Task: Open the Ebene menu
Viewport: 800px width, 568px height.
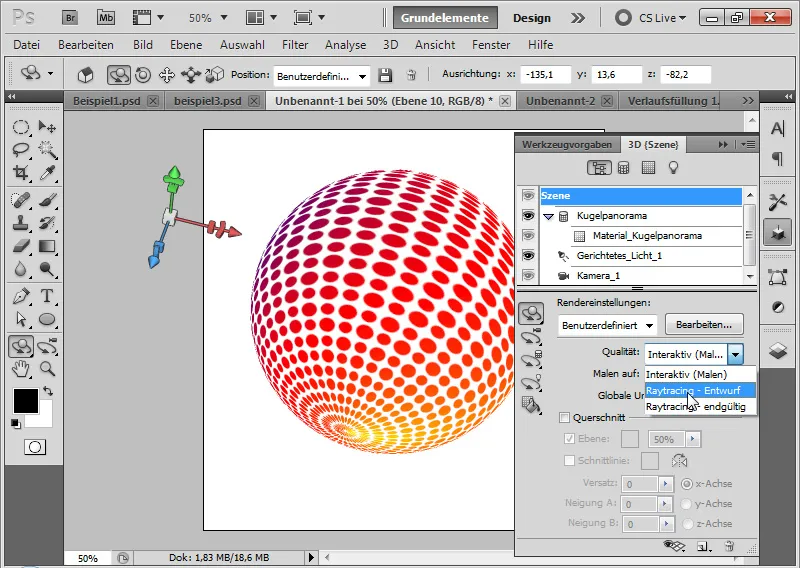Action: pos(186,45)
